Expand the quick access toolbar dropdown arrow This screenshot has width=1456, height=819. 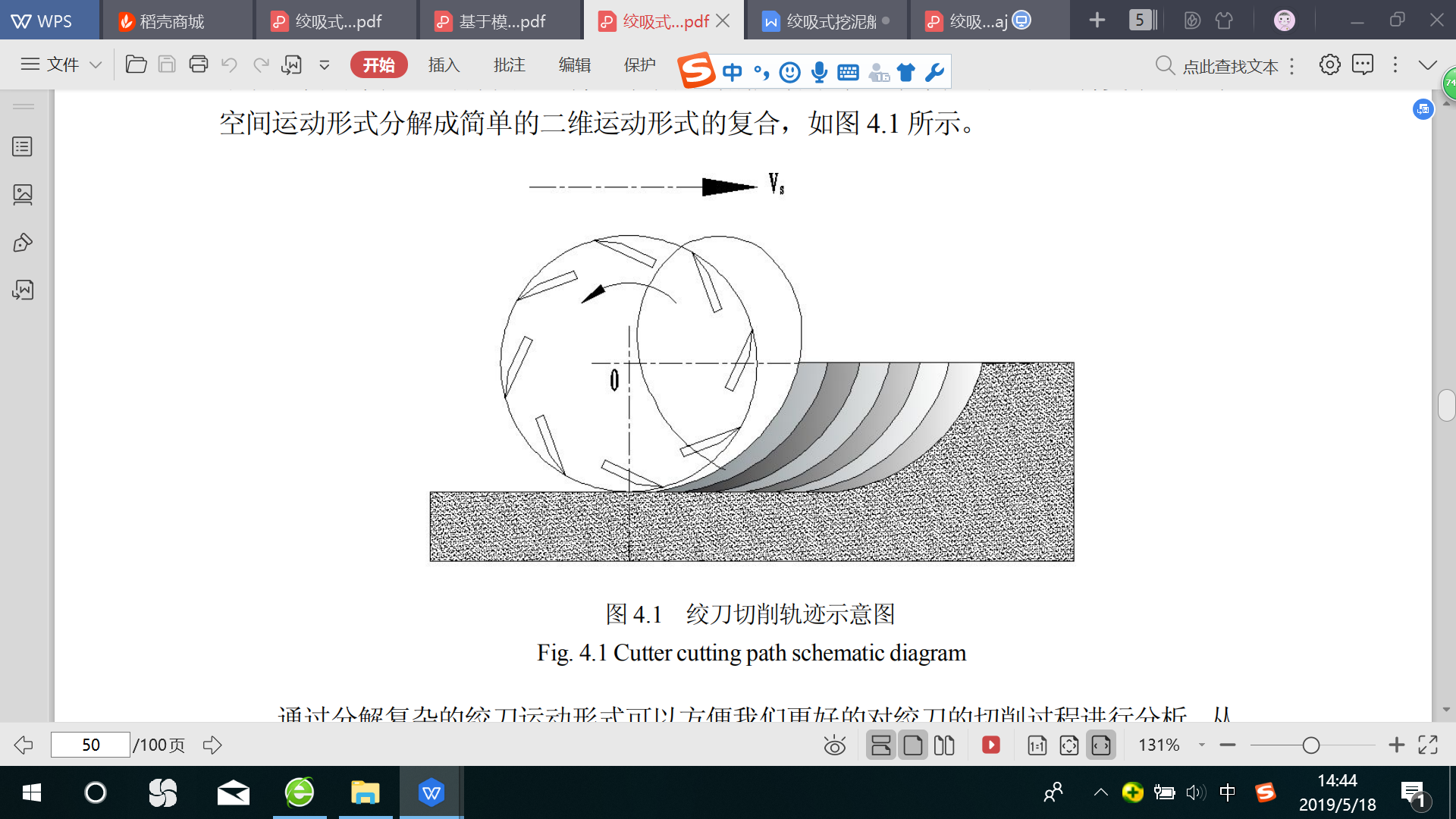(325, 64)
